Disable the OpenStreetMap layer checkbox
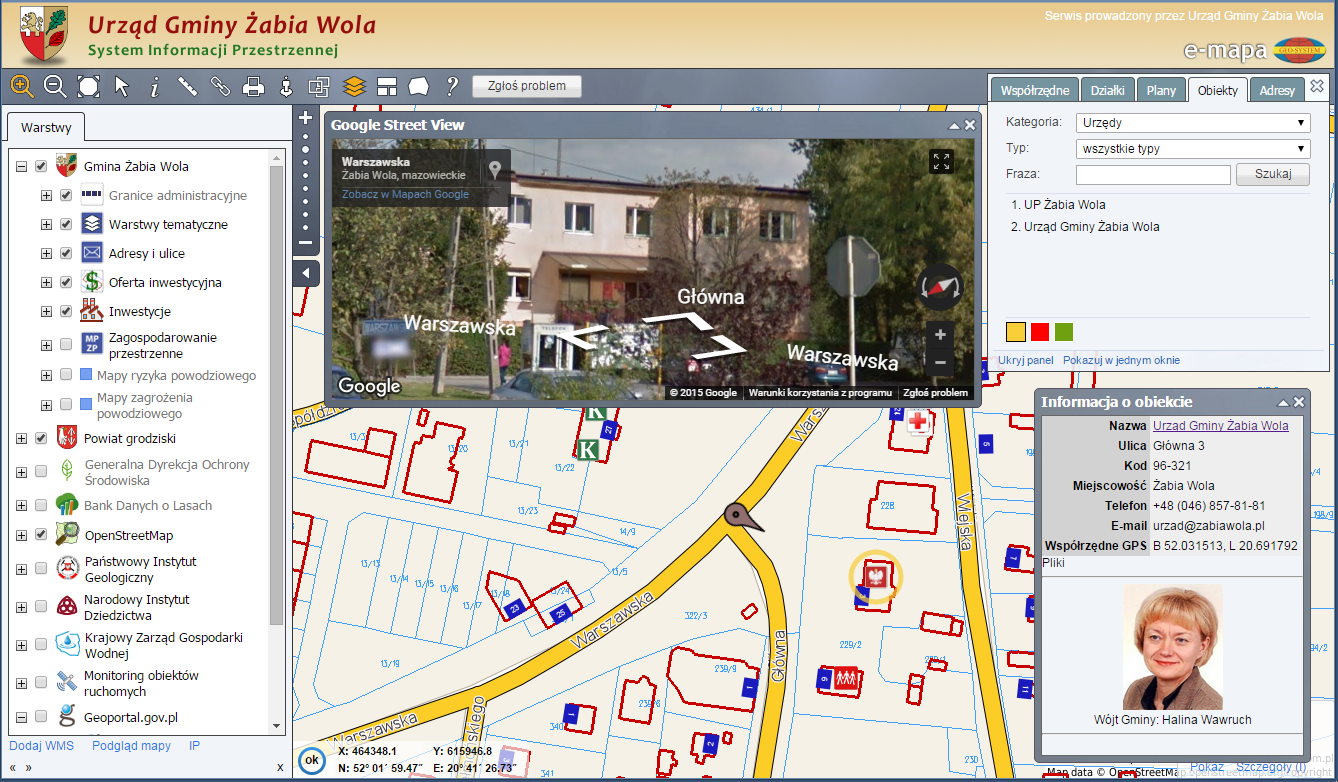This screenshot has height=782, width=1338. tap(41, 535)
